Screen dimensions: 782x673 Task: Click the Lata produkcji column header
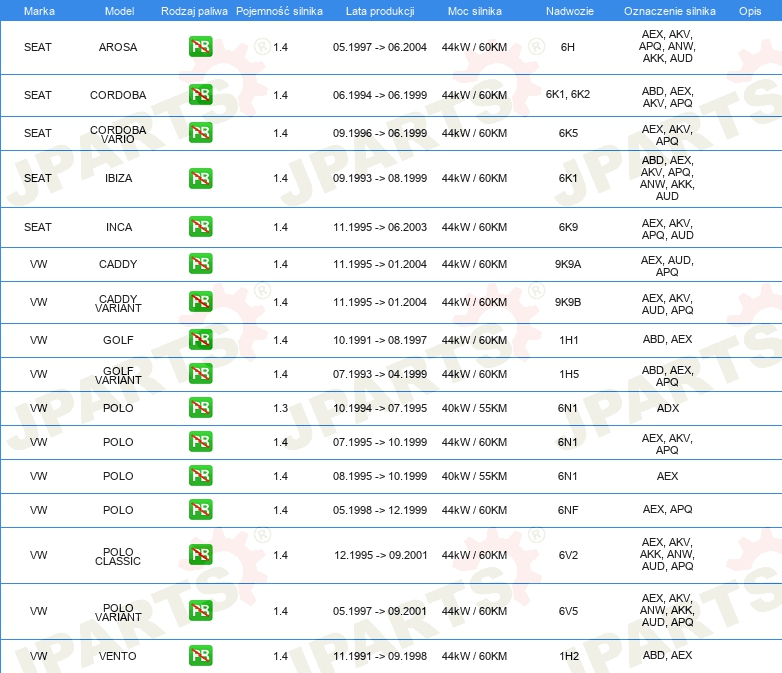pyautogui.click(x=380, y=11)
